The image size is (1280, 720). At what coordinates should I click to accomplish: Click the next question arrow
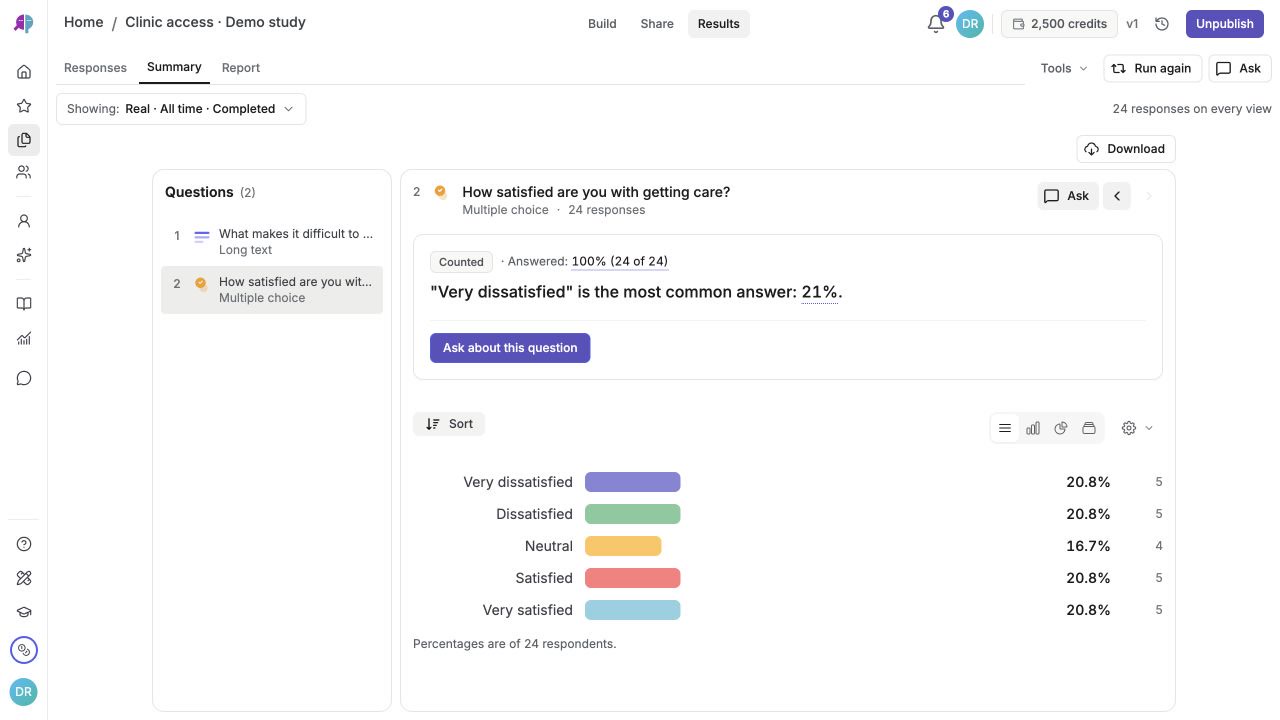1149,196
